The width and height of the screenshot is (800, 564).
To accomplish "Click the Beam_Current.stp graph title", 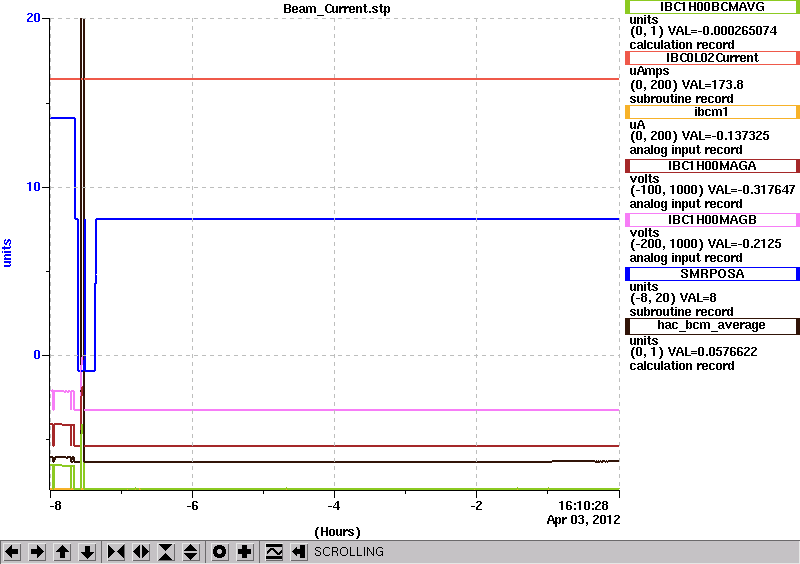I will pyautogui.click(x=337, y=9).
